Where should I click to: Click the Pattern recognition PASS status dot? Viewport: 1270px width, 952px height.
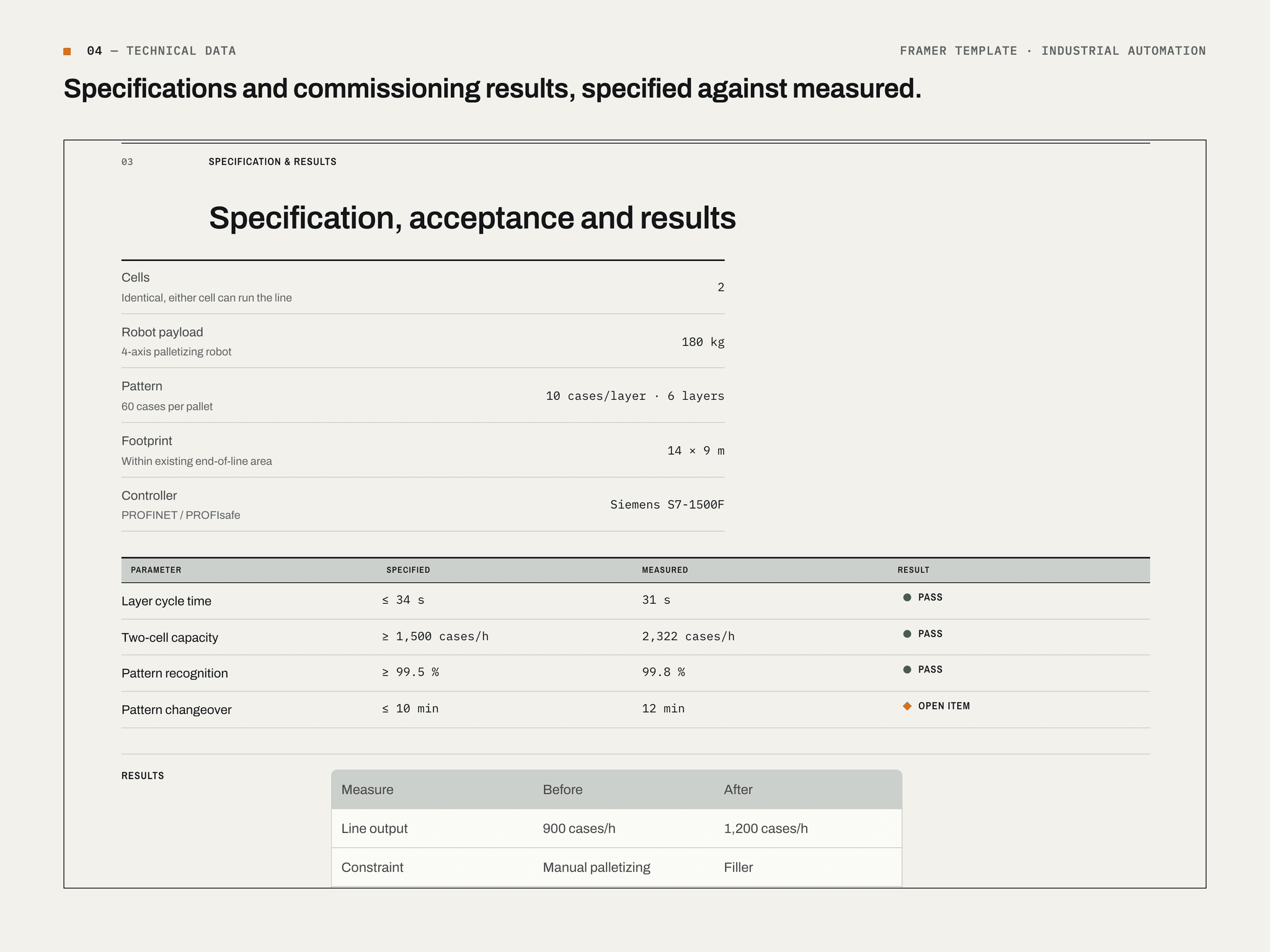(x=907, y=669)
